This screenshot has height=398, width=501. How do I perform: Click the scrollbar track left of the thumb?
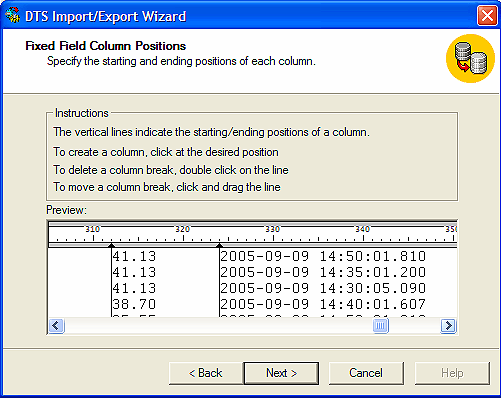click(x=218, y=325)
